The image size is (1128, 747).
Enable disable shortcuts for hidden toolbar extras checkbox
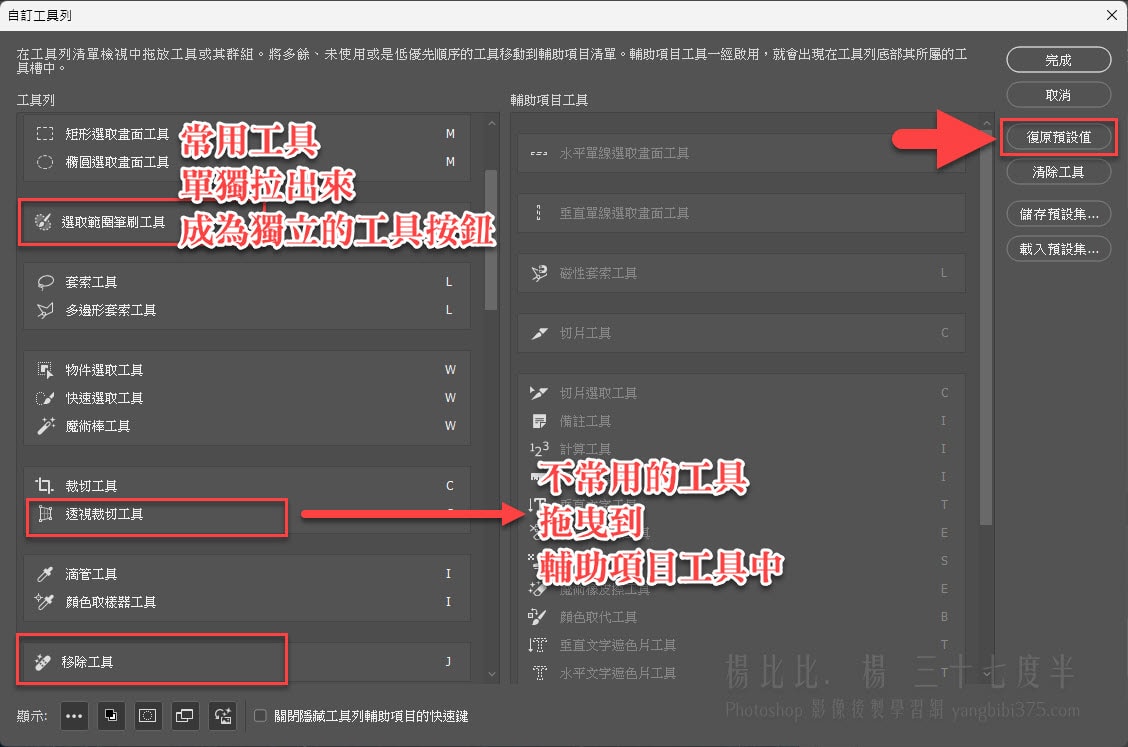pos(260,716)
